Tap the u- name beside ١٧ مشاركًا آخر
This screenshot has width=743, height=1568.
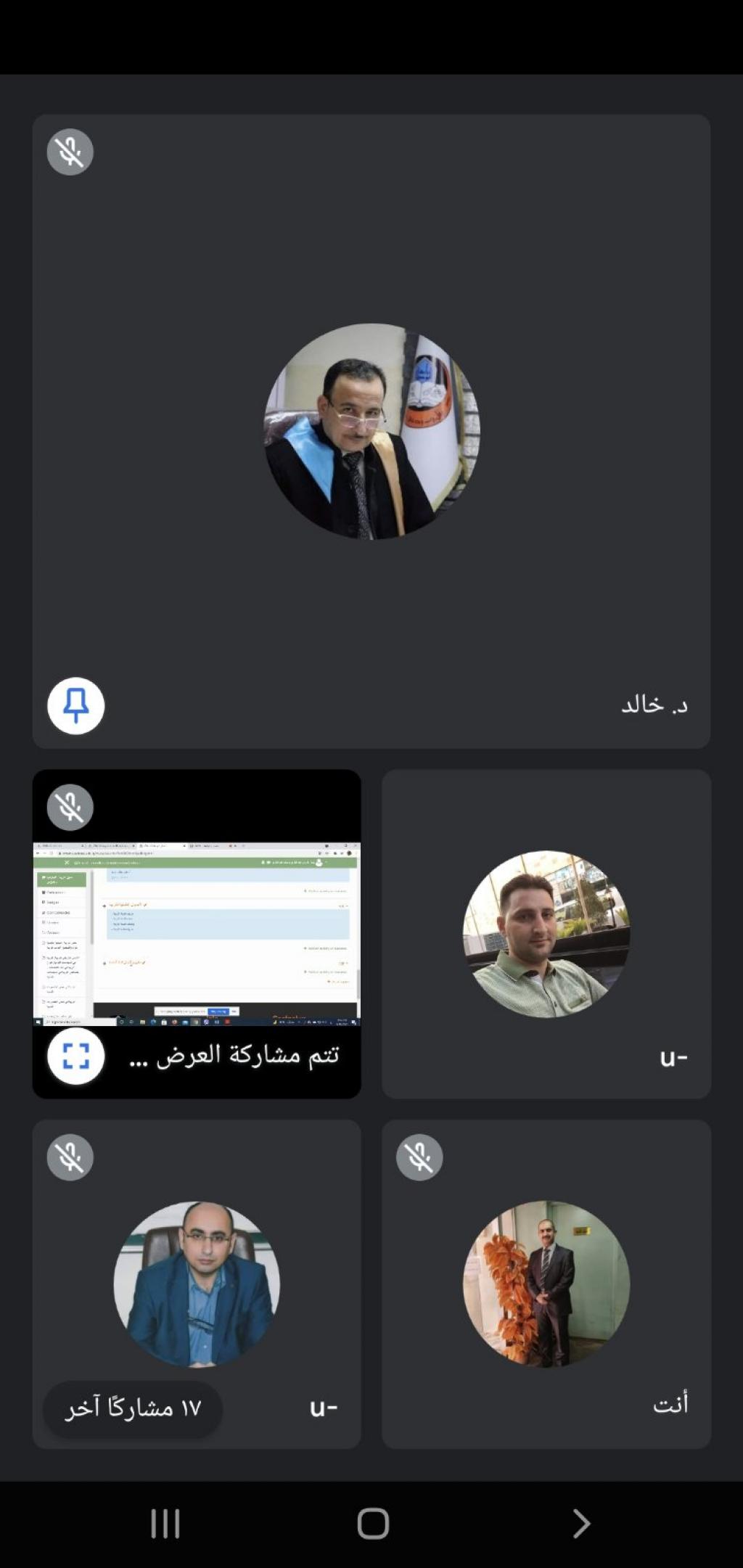(x=324, y=1408)
